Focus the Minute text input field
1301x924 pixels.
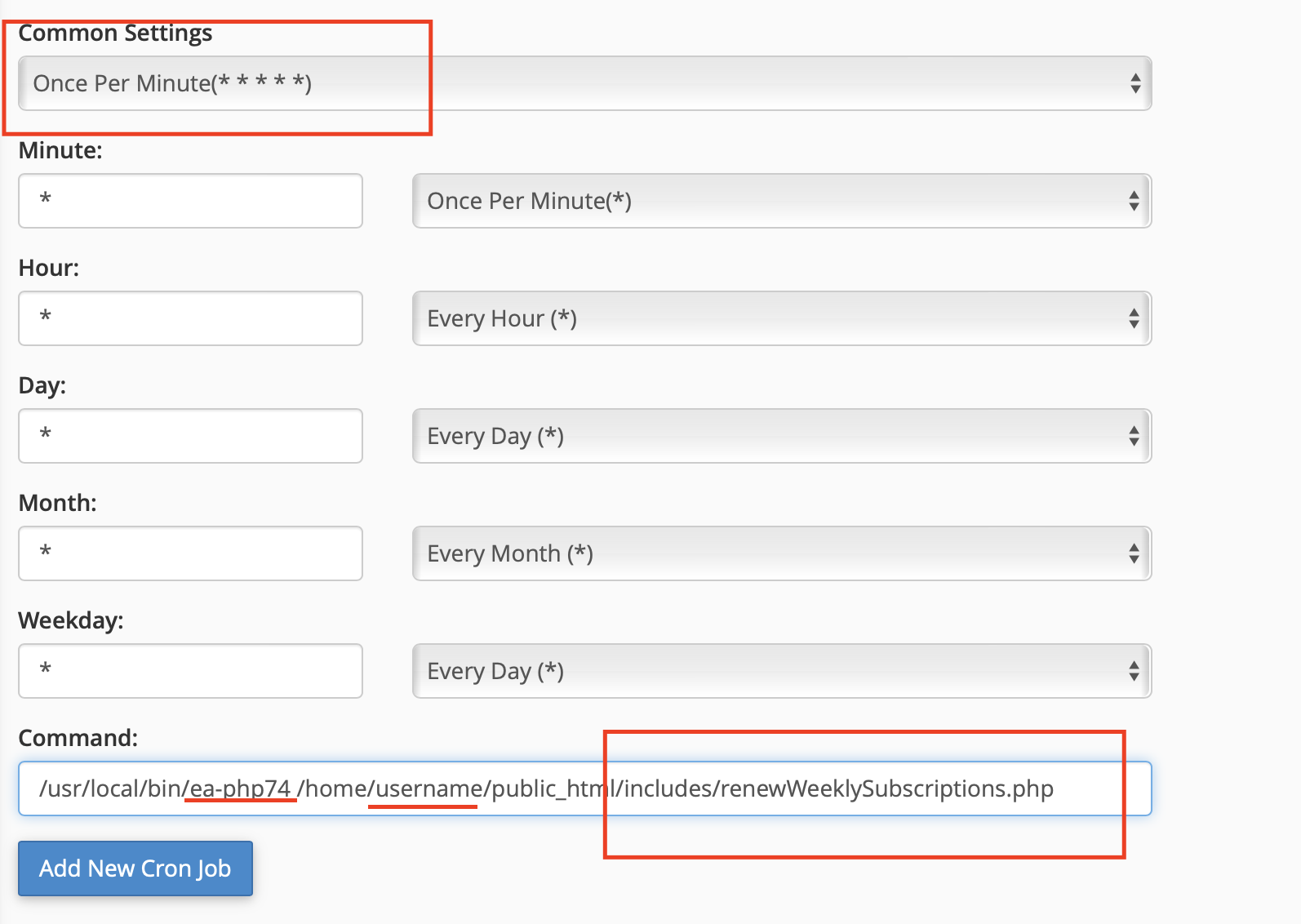[x=190, y=201]
